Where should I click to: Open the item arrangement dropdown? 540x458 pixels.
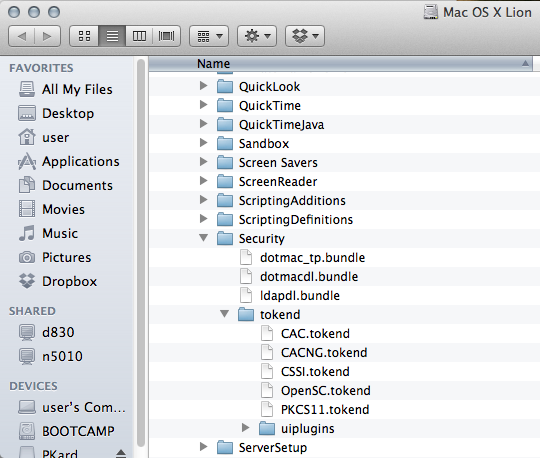209,36
